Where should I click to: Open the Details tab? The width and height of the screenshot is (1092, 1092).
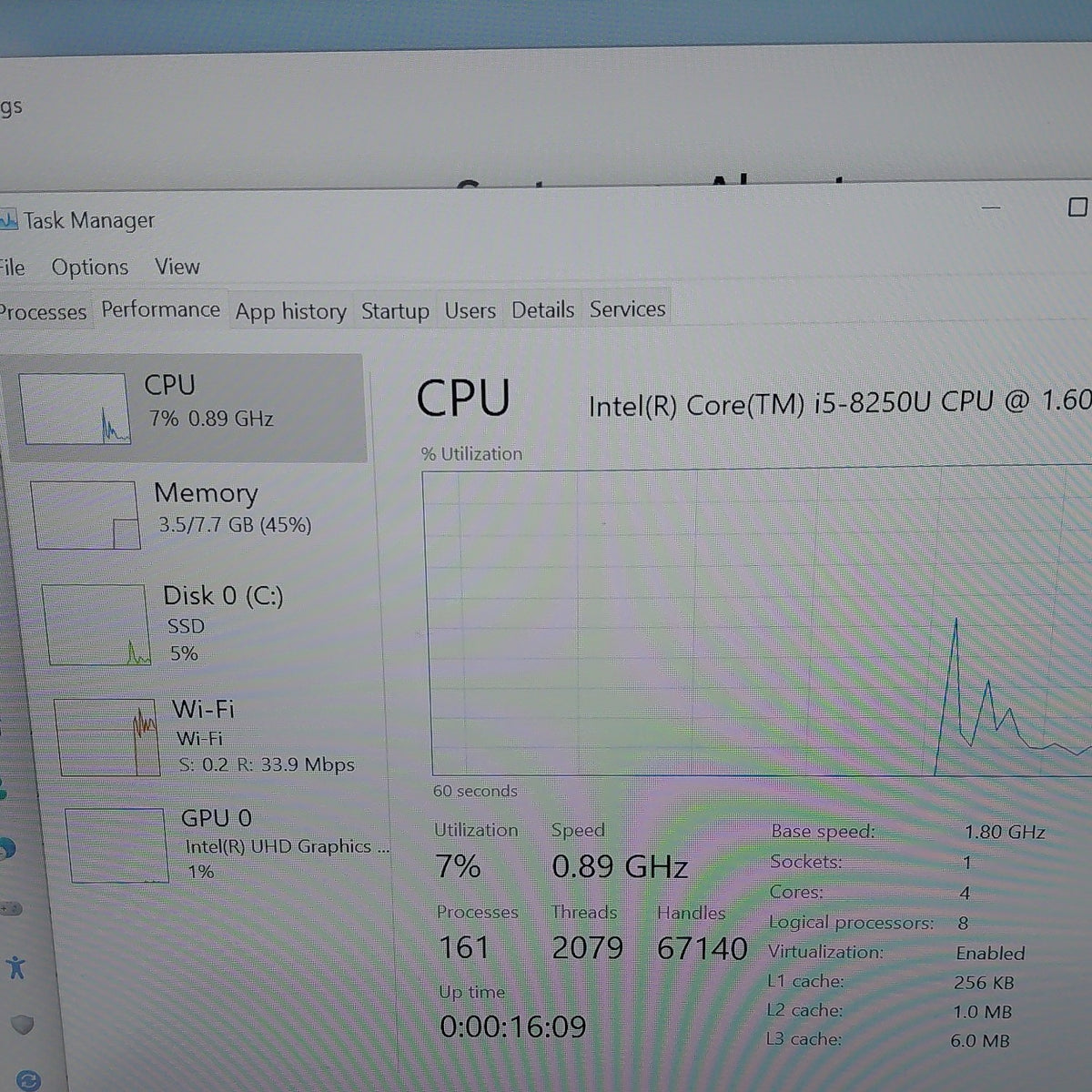click(x=542, y=310)
